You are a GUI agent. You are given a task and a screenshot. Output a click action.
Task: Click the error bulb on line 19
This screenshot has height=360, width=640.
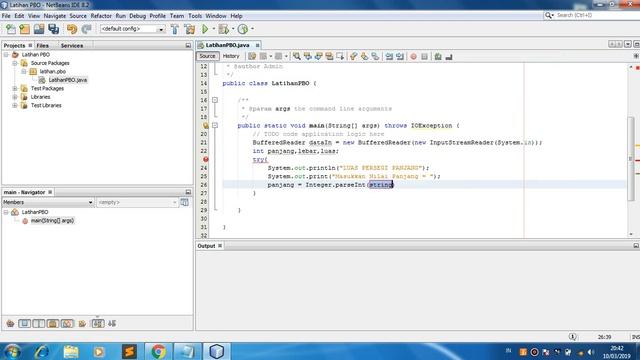coord(206,126)
